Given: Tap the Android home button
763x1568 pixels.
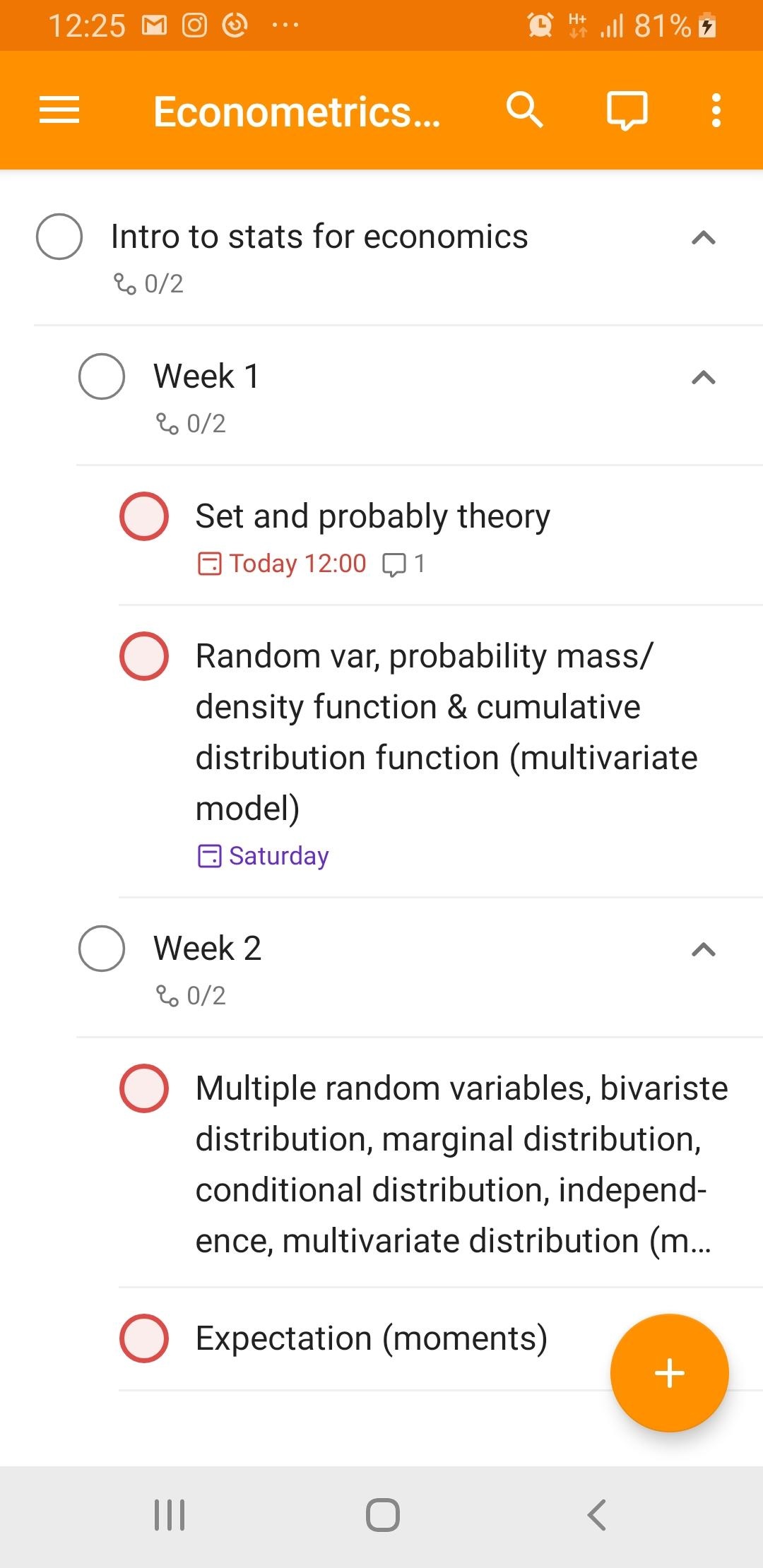Looking at the screenshot, I should click(383, 1515).
